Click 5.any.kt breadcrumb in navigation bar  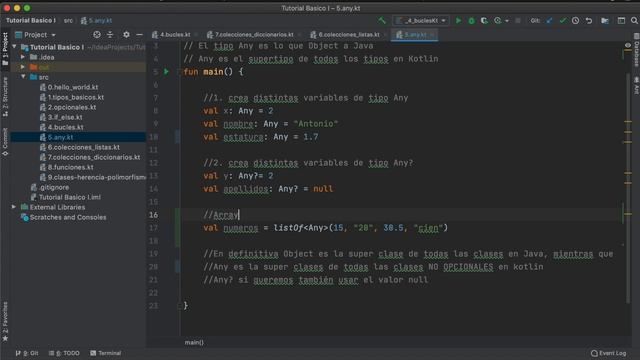[97, 20]
